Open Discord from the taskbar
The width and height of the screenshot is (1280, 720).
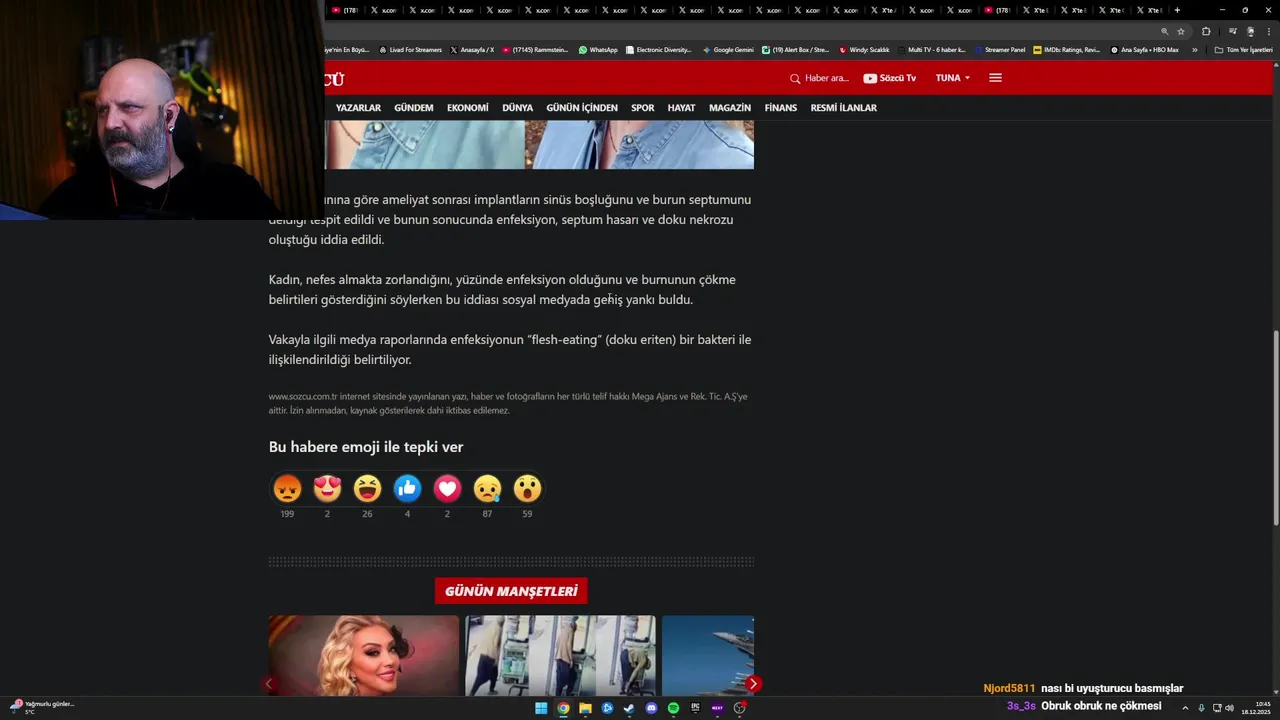pos(651,708)
